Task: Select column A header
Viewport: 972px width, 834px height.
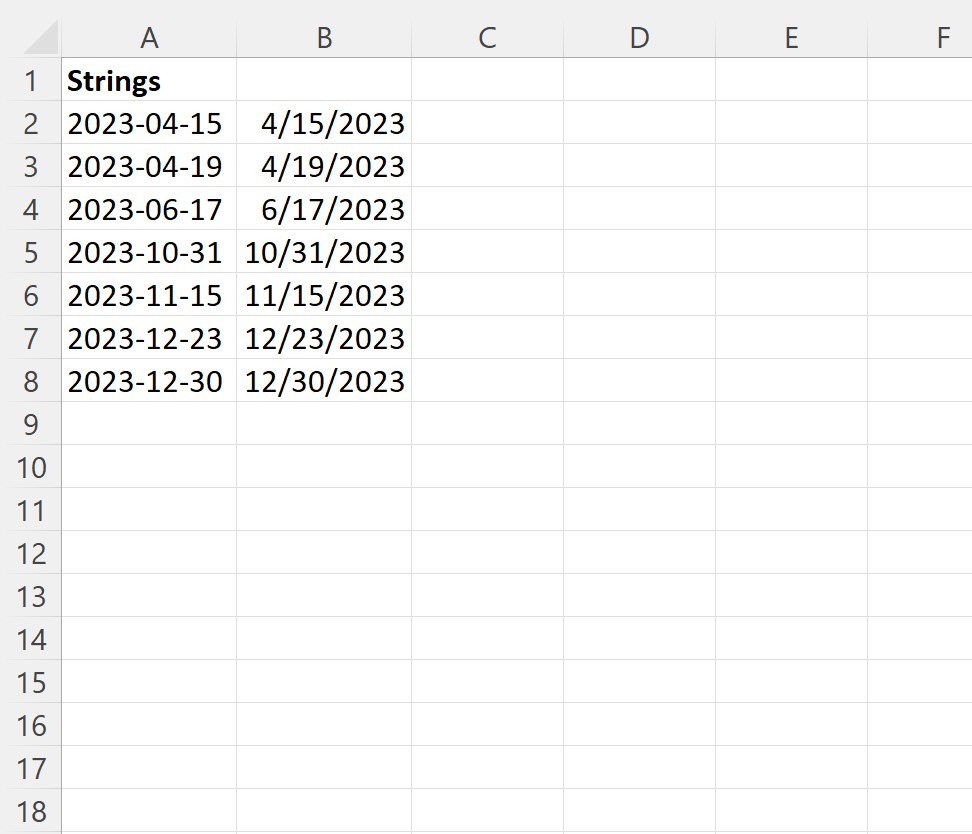Action: tap(149, 38)
